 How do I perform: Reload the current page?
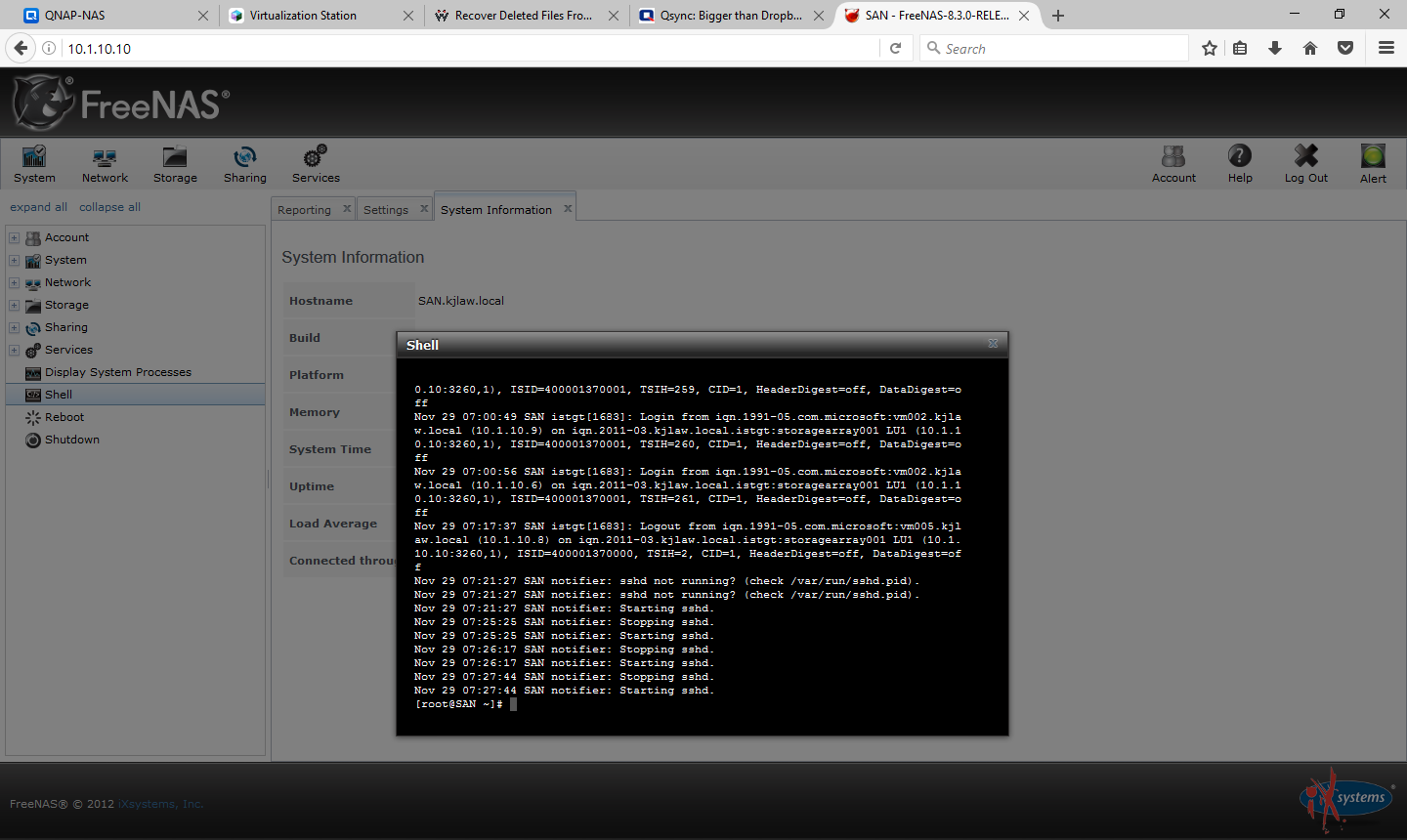pos(895,48)
